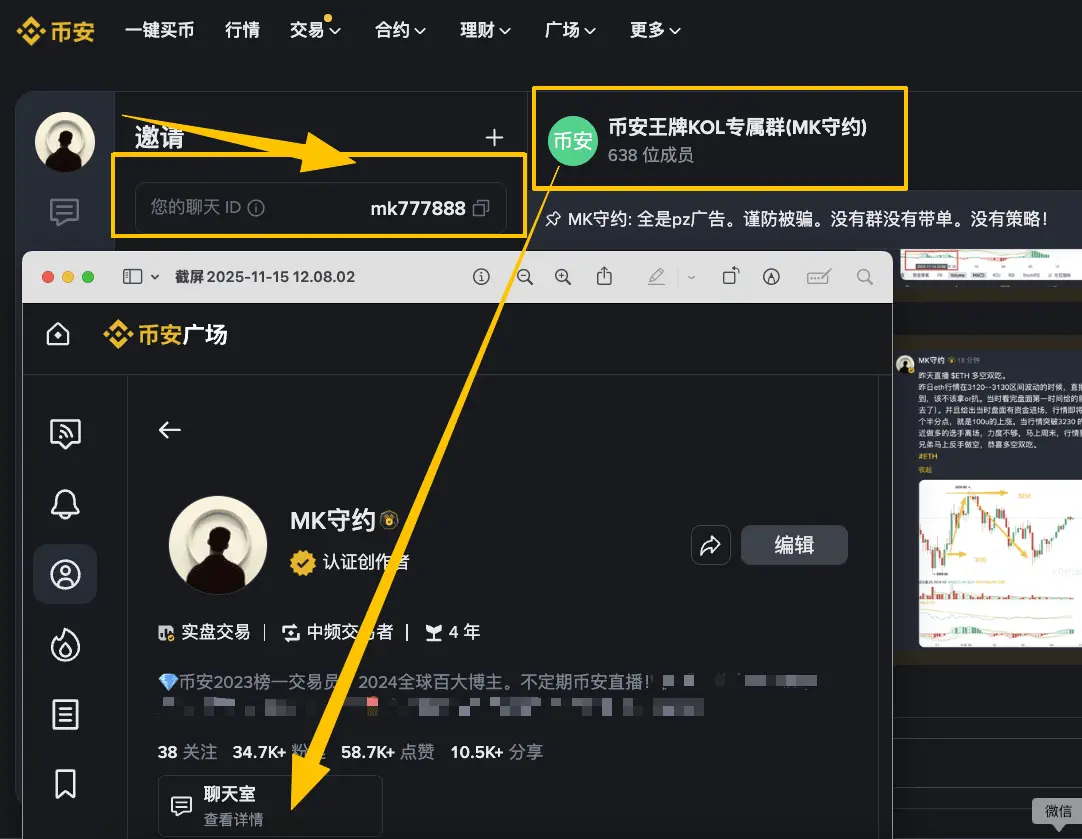1082x839 pixels.
Task: Open the 币安王牌KOL专属群 group header
Action: pos(719,139)
